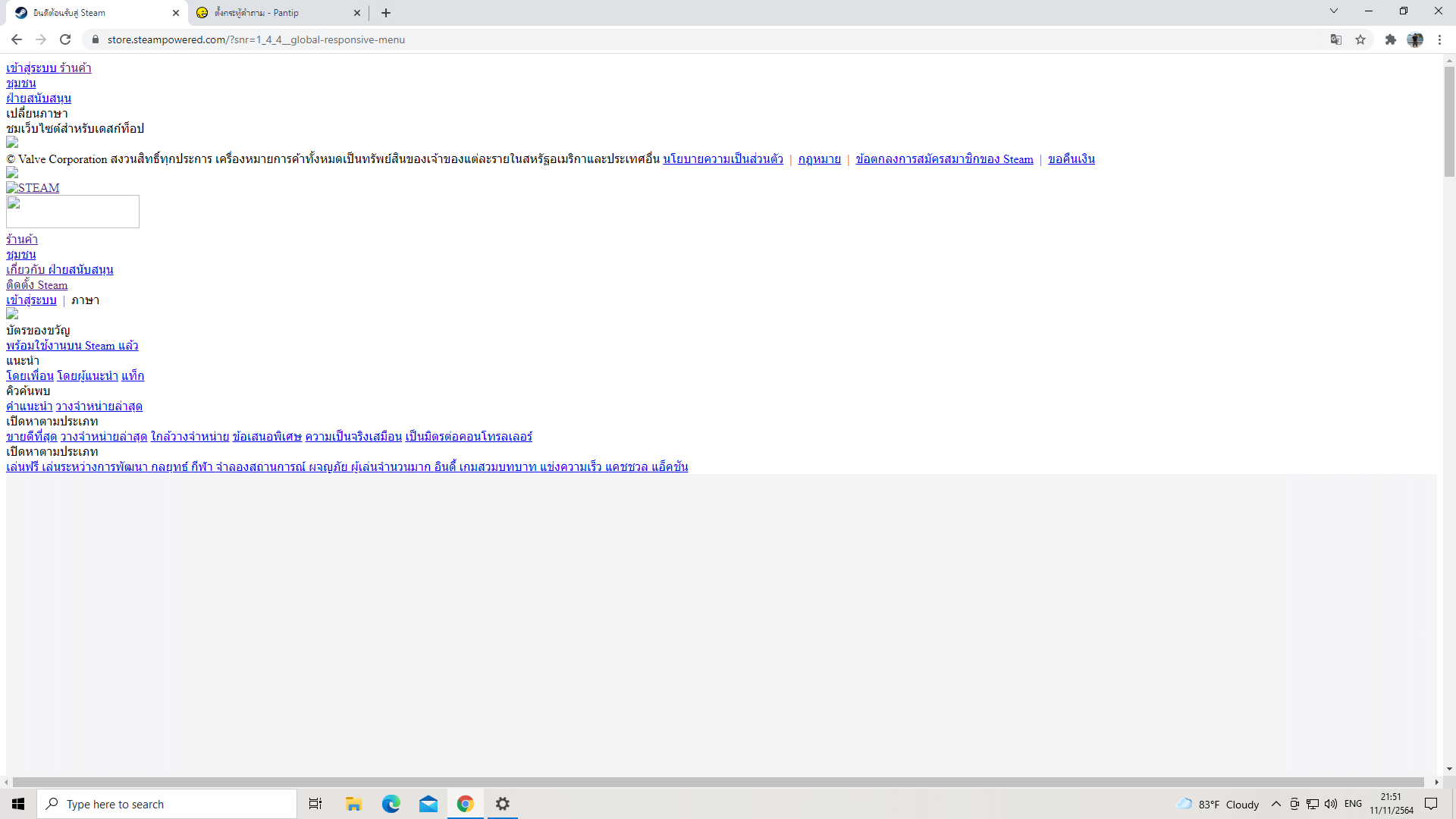Image resolution: width=1456 pixels, height=819 pixels.
Task: Click the broken STEAM logo image link
Action: pyautogui.click(x=33, y=188)
